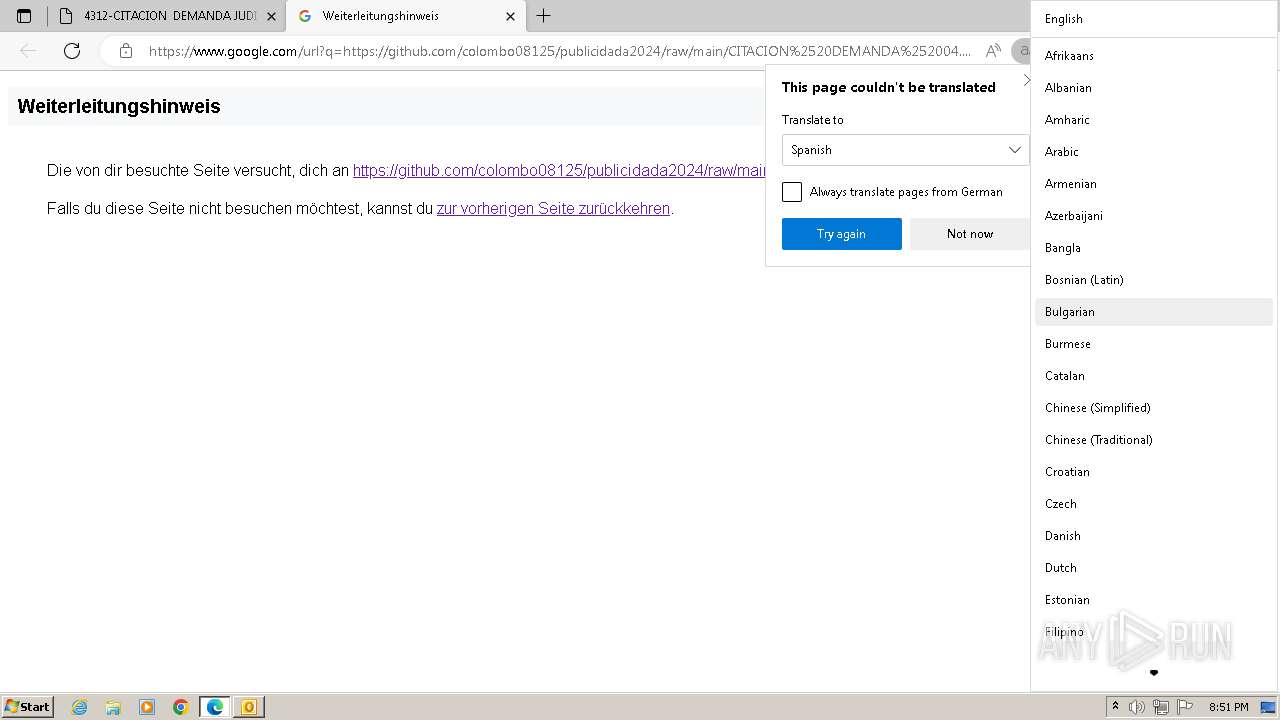Click the padlock site info icon
Image resolution: width=1280 pixels, height=720 pixels.
(x=125, y=51)
